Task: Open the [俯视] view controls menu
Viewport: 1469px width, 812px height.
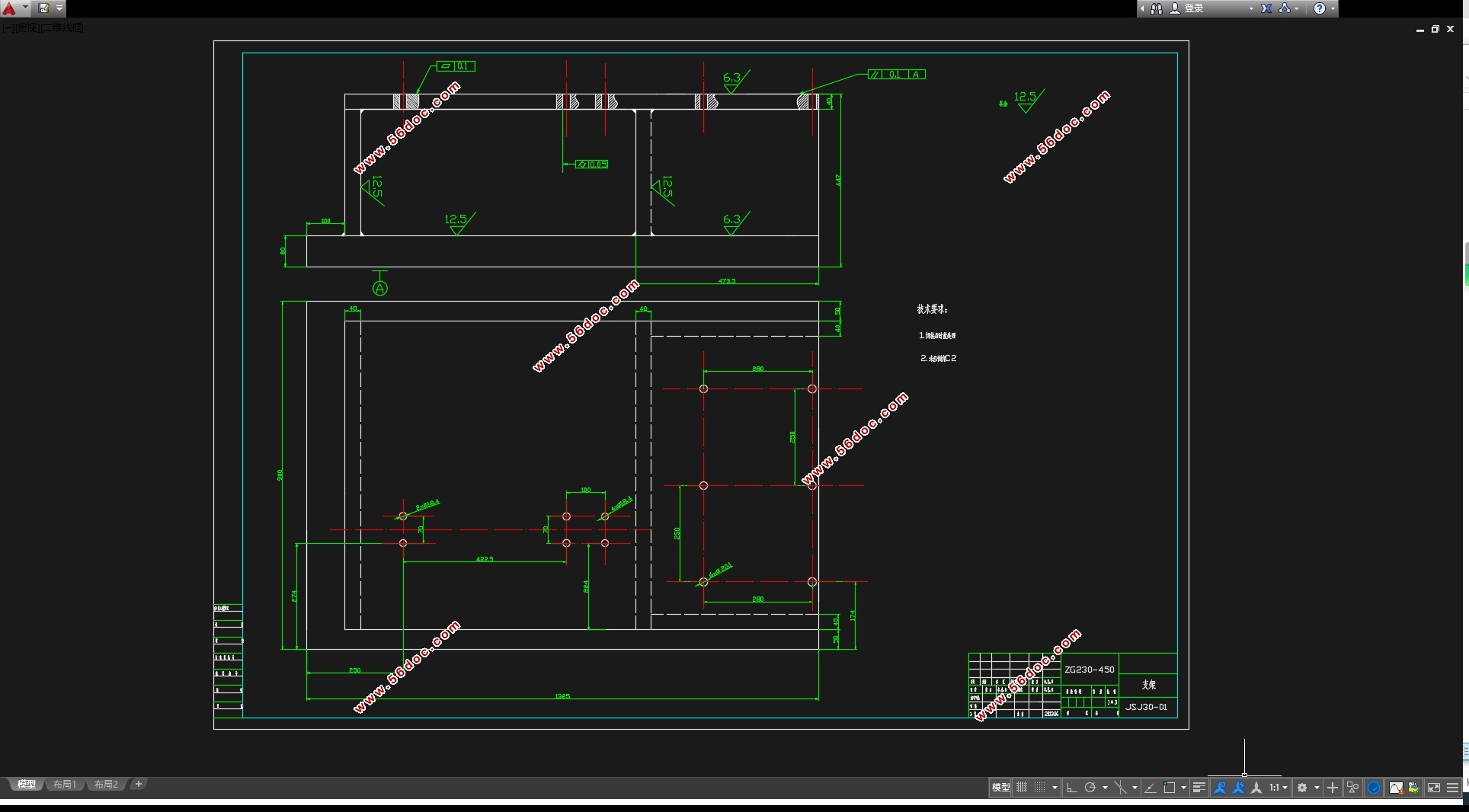Action: 27,28
